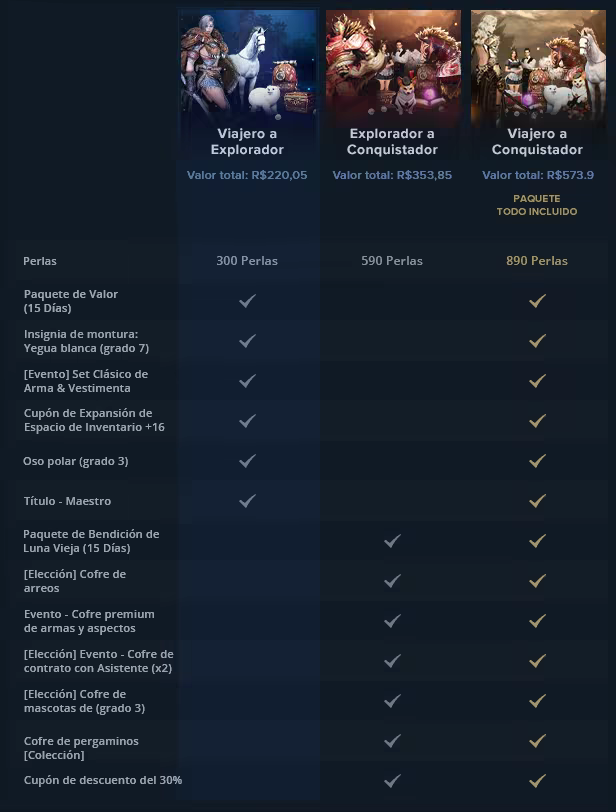This screenshot has height=812, width=616.
Task: Click gold checkmark for Título - Maestro
Action: pos(537,501)
